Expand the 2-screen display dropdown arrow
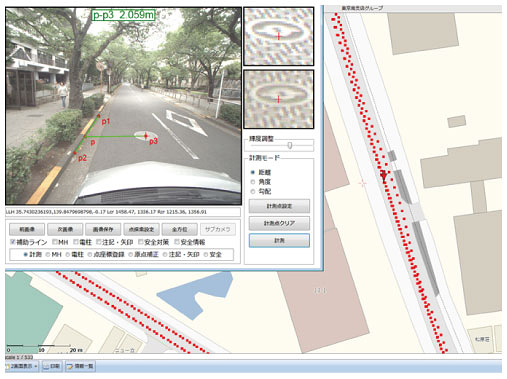 (x=36, y=366)
